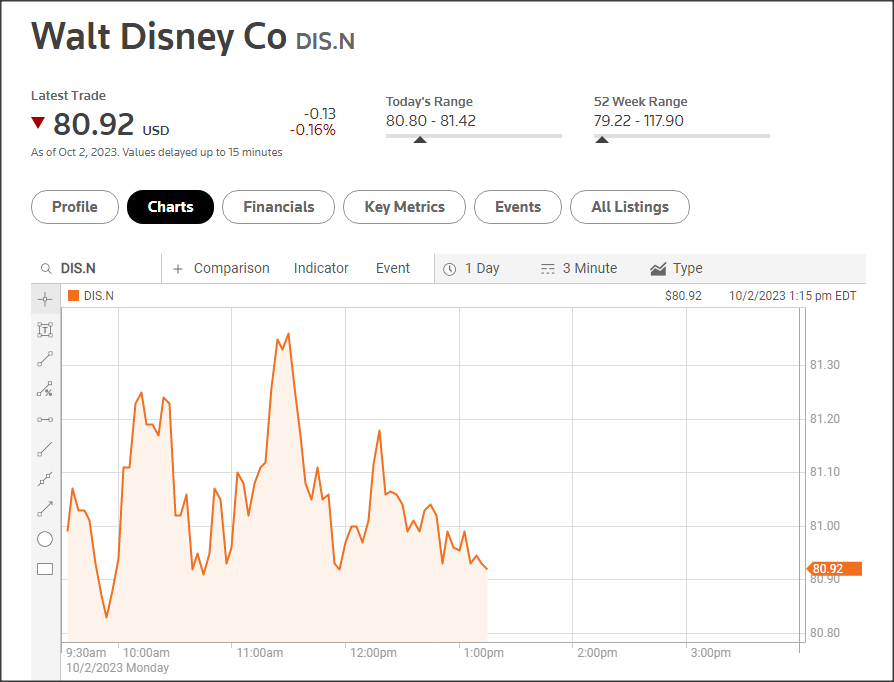Select the line segment drawing tool

[x=45, y=359]
